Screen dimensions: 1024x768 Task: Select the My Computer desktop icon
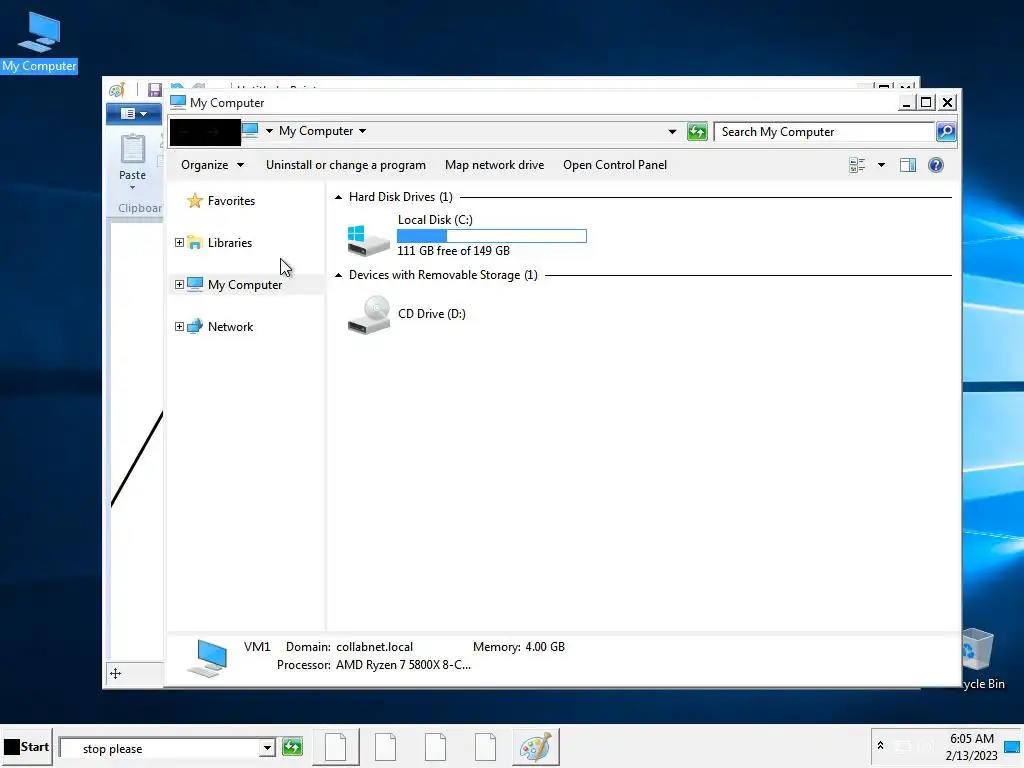coord(39,42)
